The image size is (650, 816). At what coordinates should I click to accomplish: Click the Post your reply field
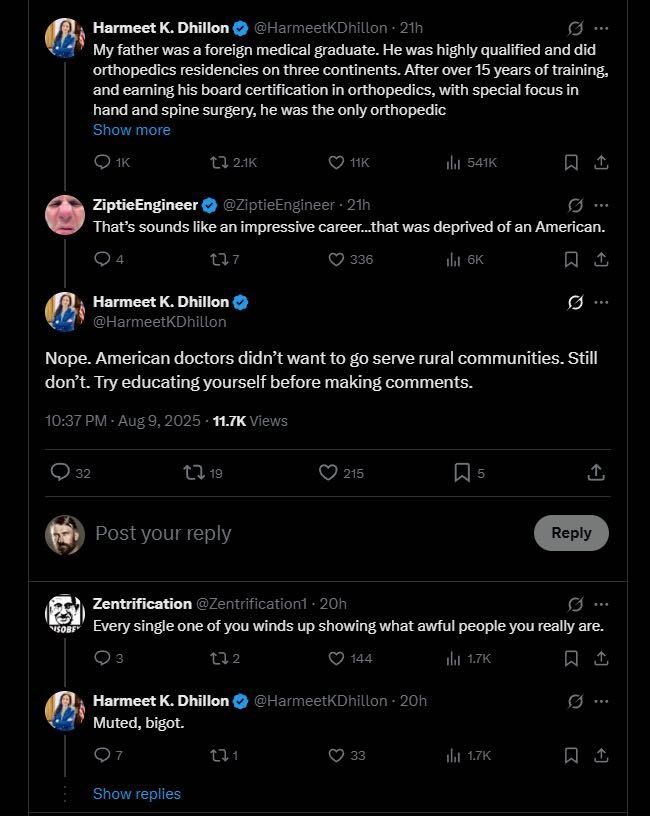(300, 533)
